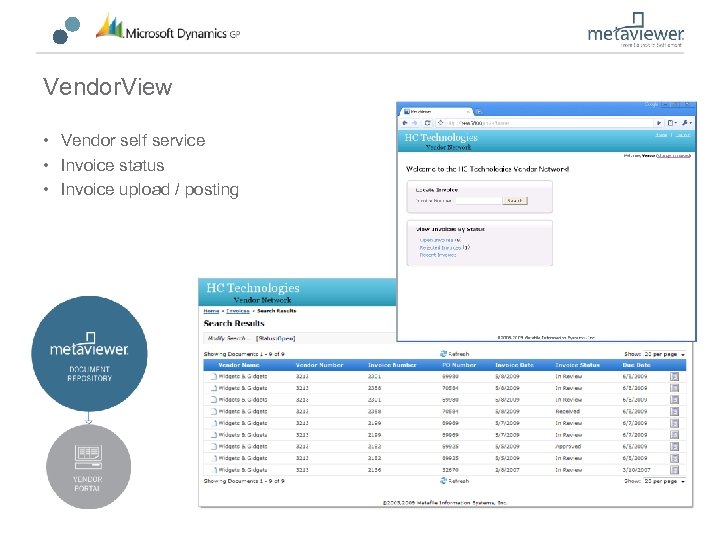Sort by Invoice Status column header

click(578, 365)
